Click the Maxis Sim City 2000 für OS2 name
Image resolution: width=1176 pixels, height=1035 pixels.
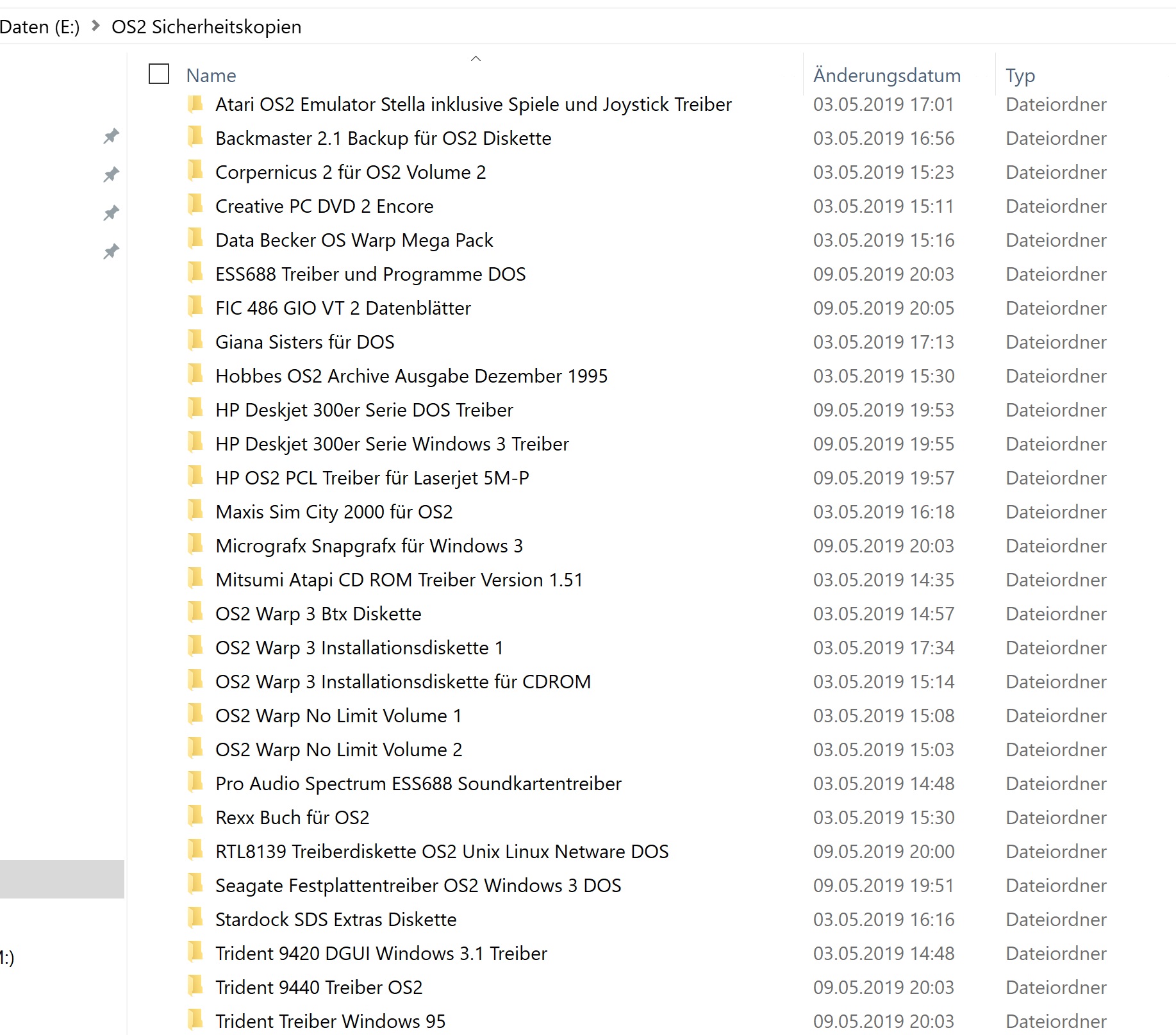pyautogui.click(x=334, y=511)
